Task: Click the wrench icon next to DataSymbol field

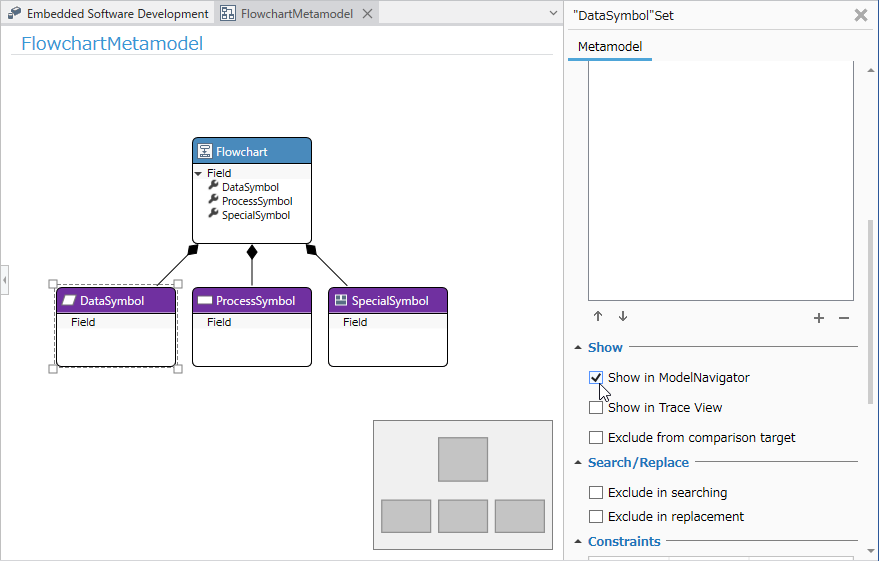Action: click(213, 186)
